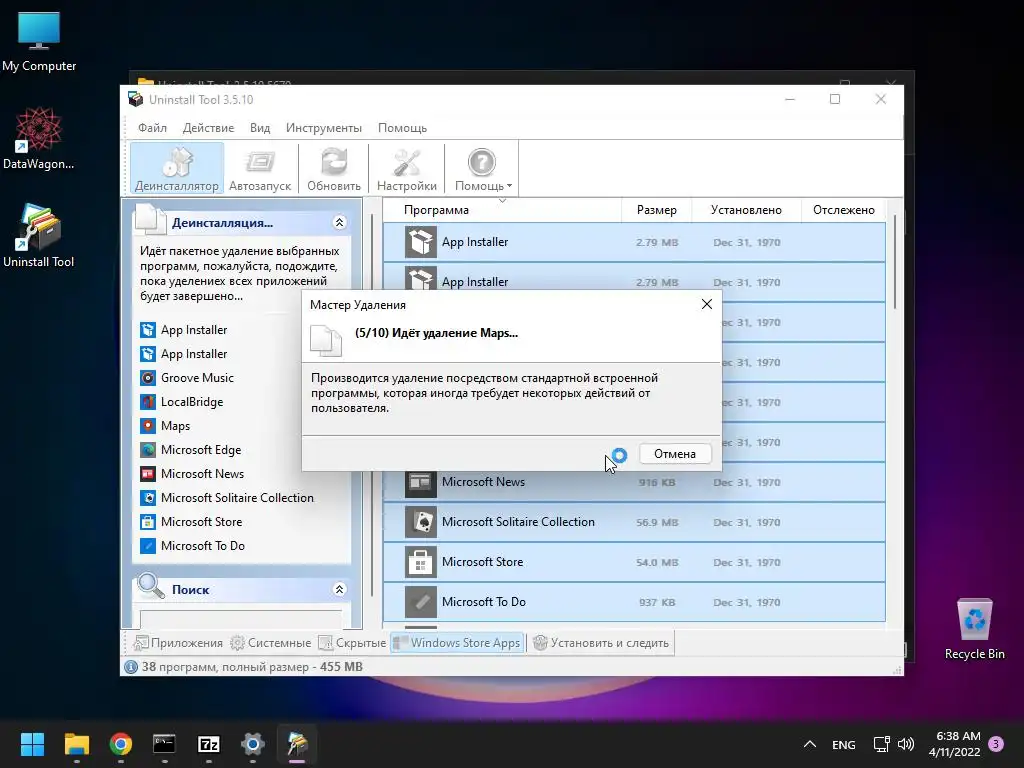
Task: Open the Вид menu
Action: pyautogui.click(x=260, y=128)
